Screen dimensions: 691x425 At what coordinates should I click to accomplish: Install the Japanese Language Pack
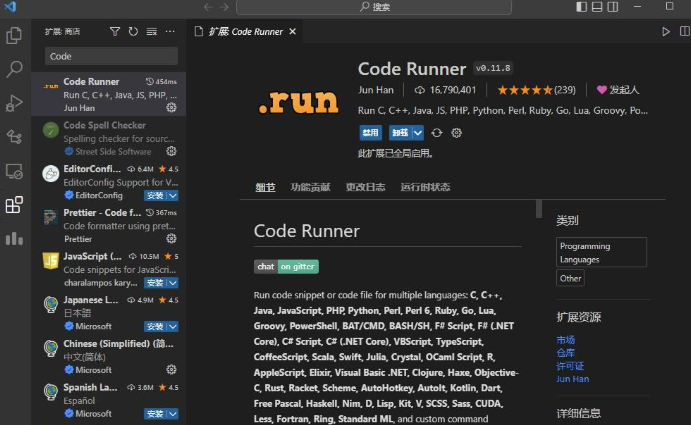point(156,326)
